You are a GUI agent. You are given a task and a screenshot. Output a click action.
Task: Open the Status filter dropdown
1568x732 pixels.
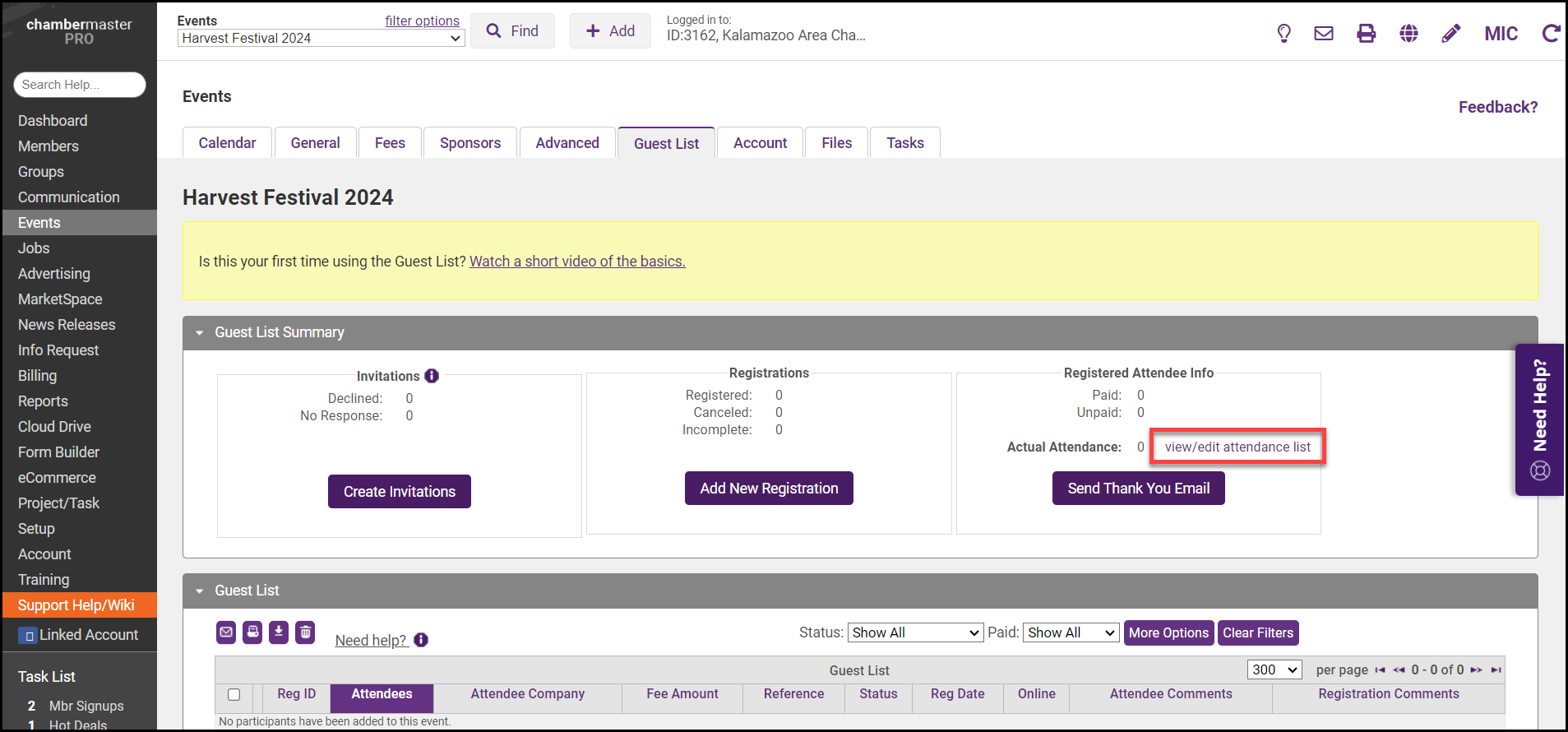click(915, 632)
